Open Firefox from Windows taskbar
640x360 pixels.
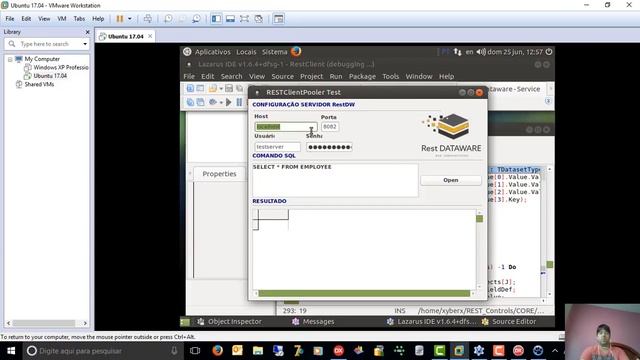tap(218, 351)
